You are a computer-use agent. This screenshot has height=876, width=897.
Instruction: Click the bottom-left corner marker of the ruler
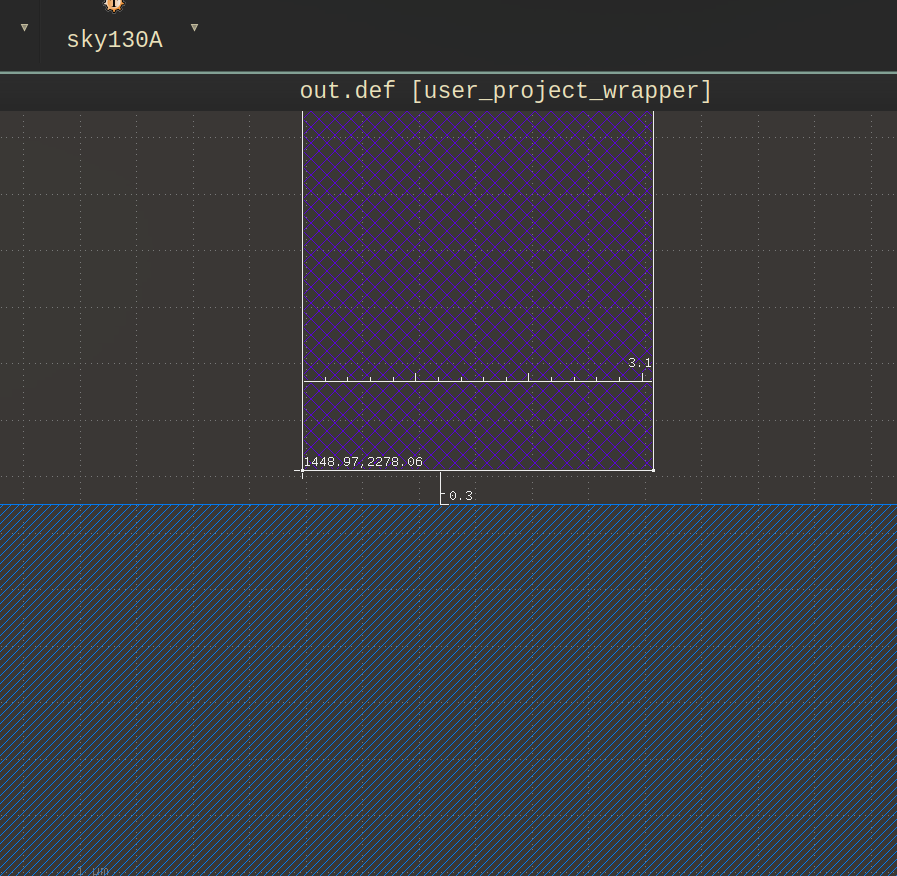[x=302, y=472]
